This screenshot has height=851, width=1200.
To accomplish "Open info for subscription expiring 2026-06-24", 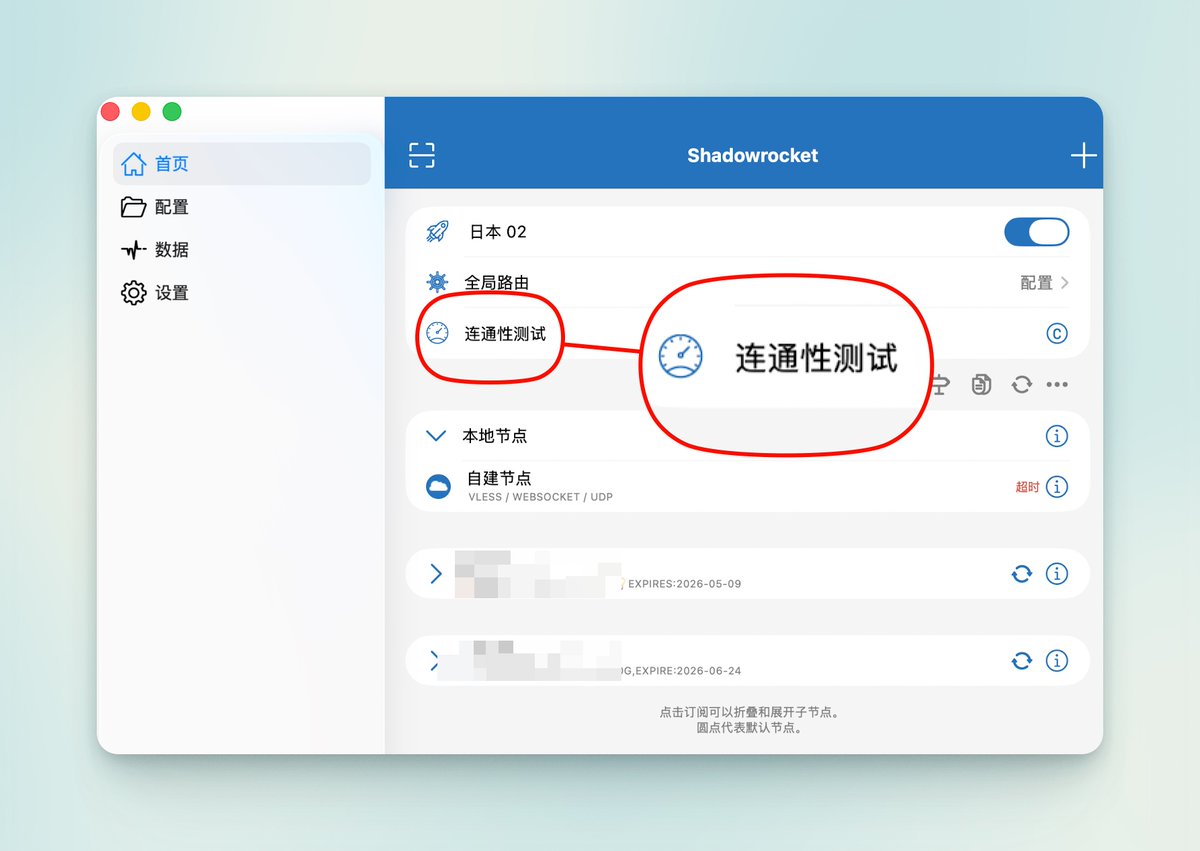I will point(1056,661).
